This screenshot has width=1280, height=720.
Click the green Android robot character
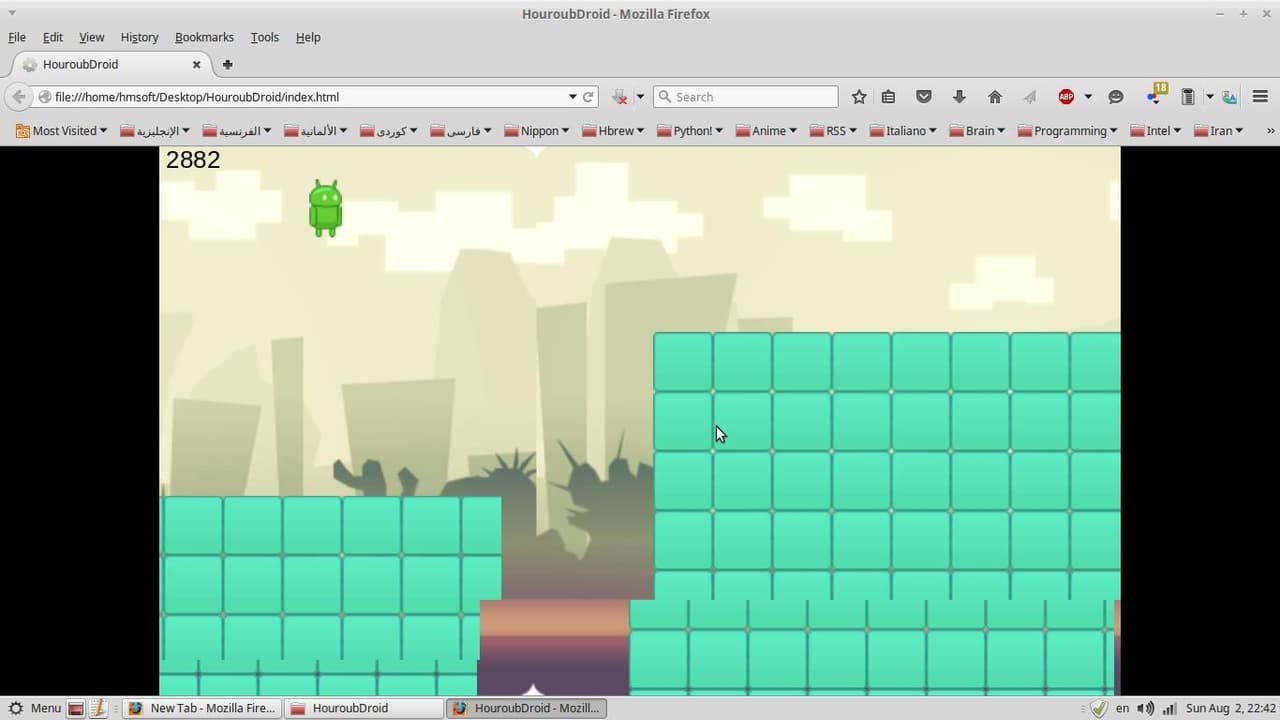(325, 208)
